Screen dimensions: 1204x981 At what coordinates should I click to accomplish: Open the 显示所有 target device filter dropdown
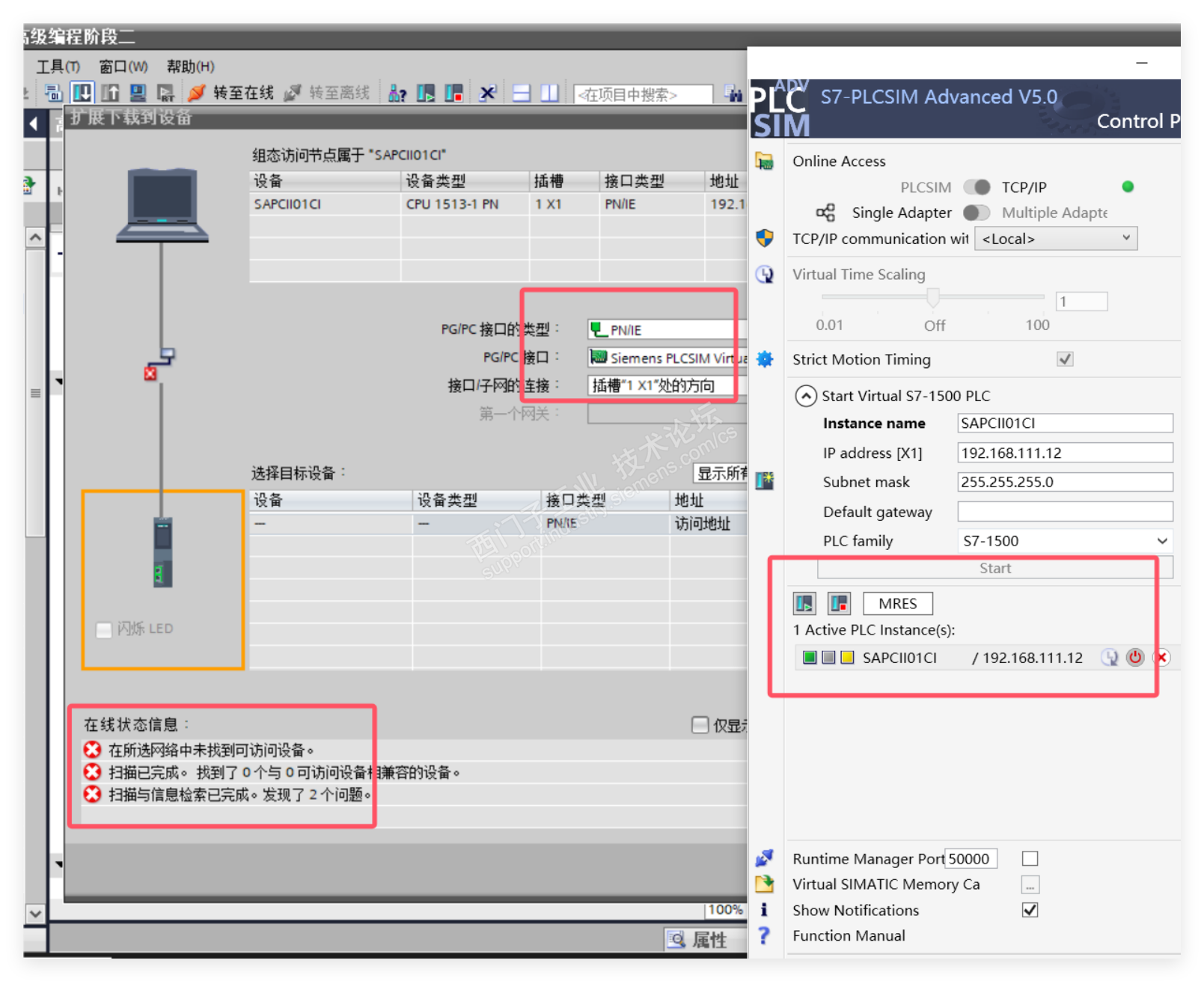pos(721,473)
